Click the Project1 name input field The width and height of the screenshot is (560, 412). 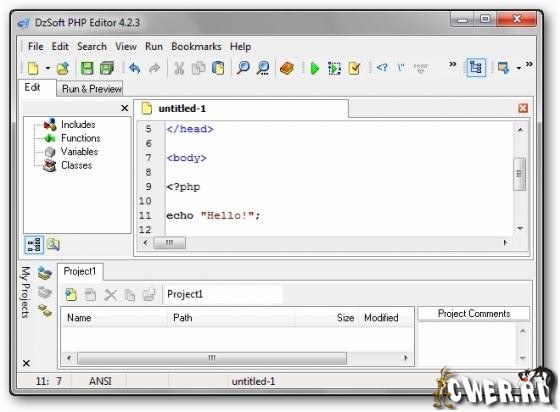click(223, 294)
